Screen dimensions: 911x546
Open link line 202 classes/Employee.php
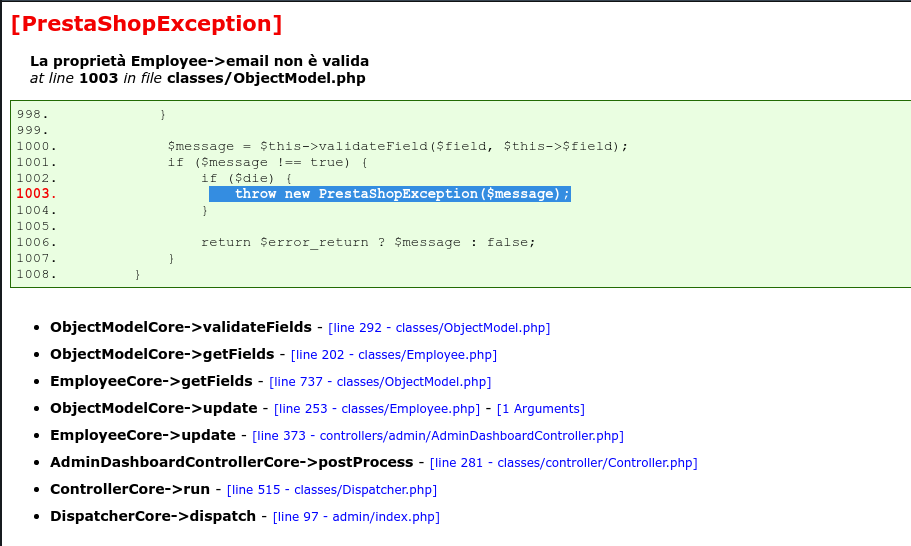pyautogui.click(x=393, y=354)
